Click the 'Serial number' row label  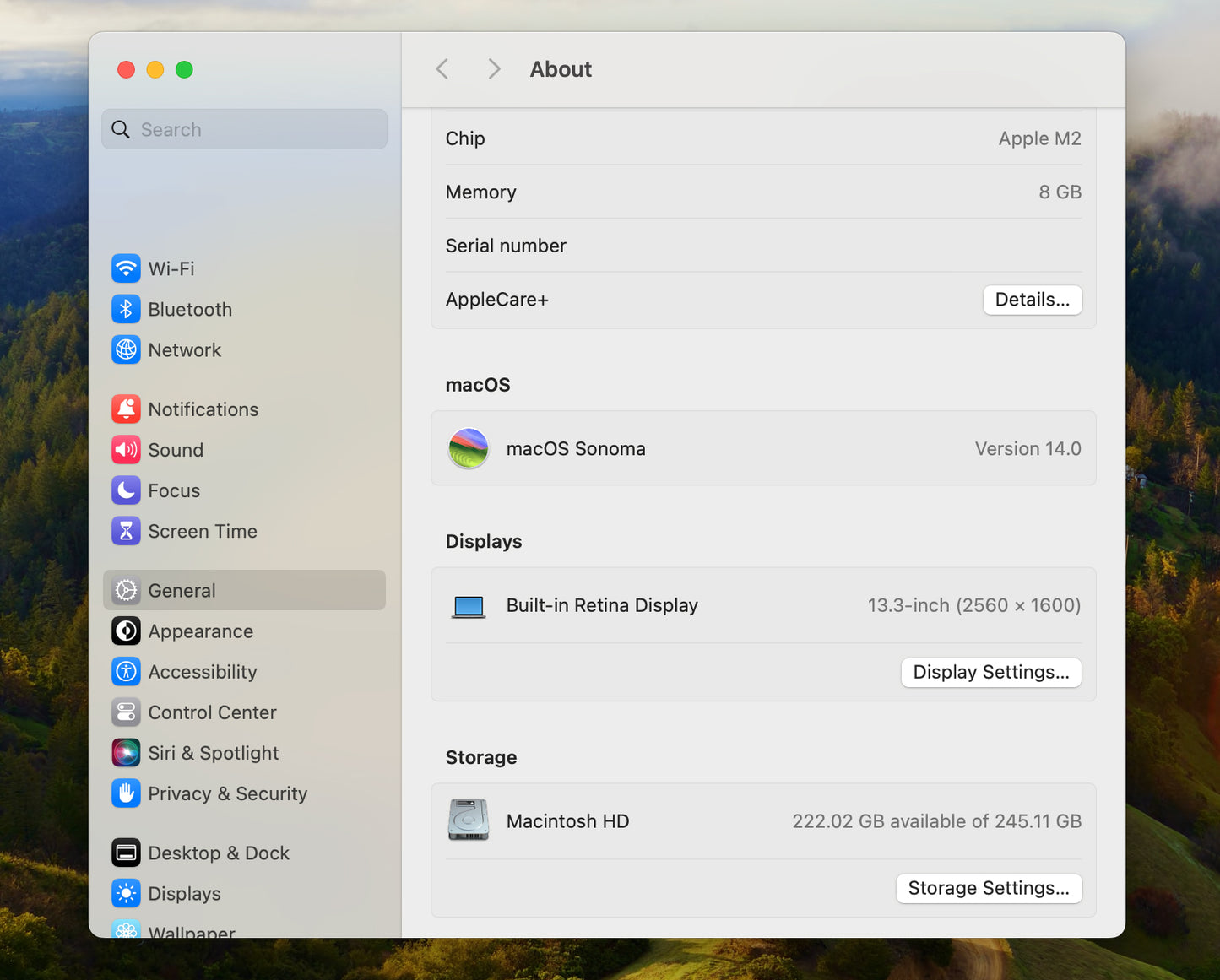tap(506, 246)
